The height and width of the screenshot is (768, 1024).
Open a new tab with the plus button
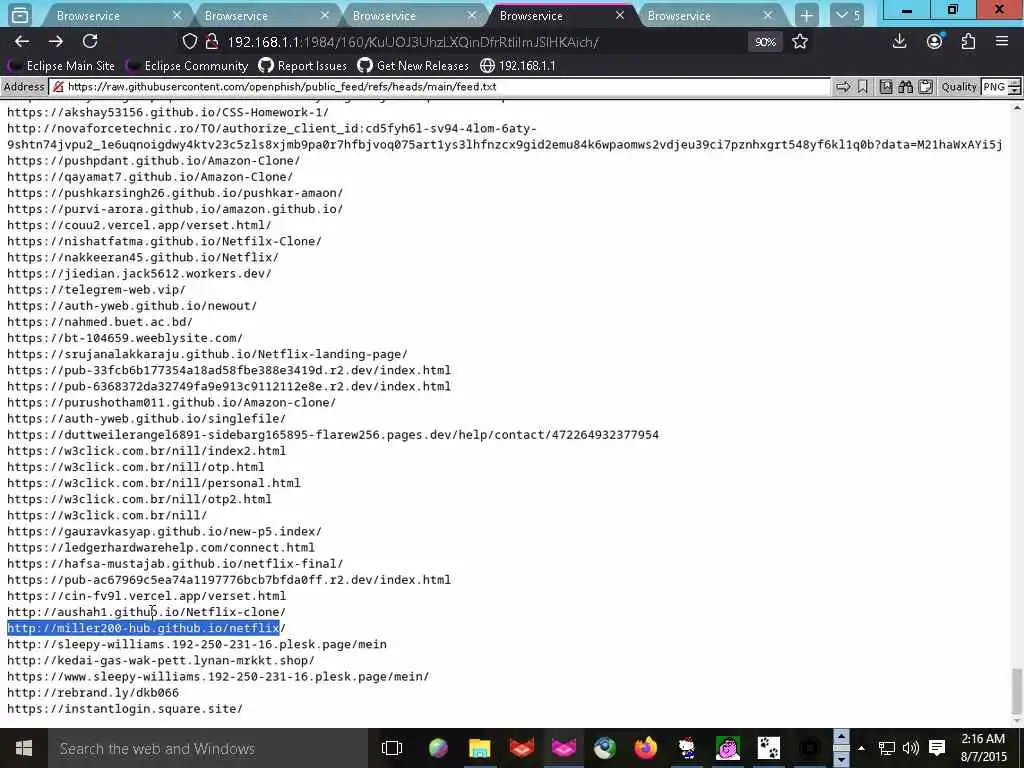pyautogui.click(x=807, y=15)
